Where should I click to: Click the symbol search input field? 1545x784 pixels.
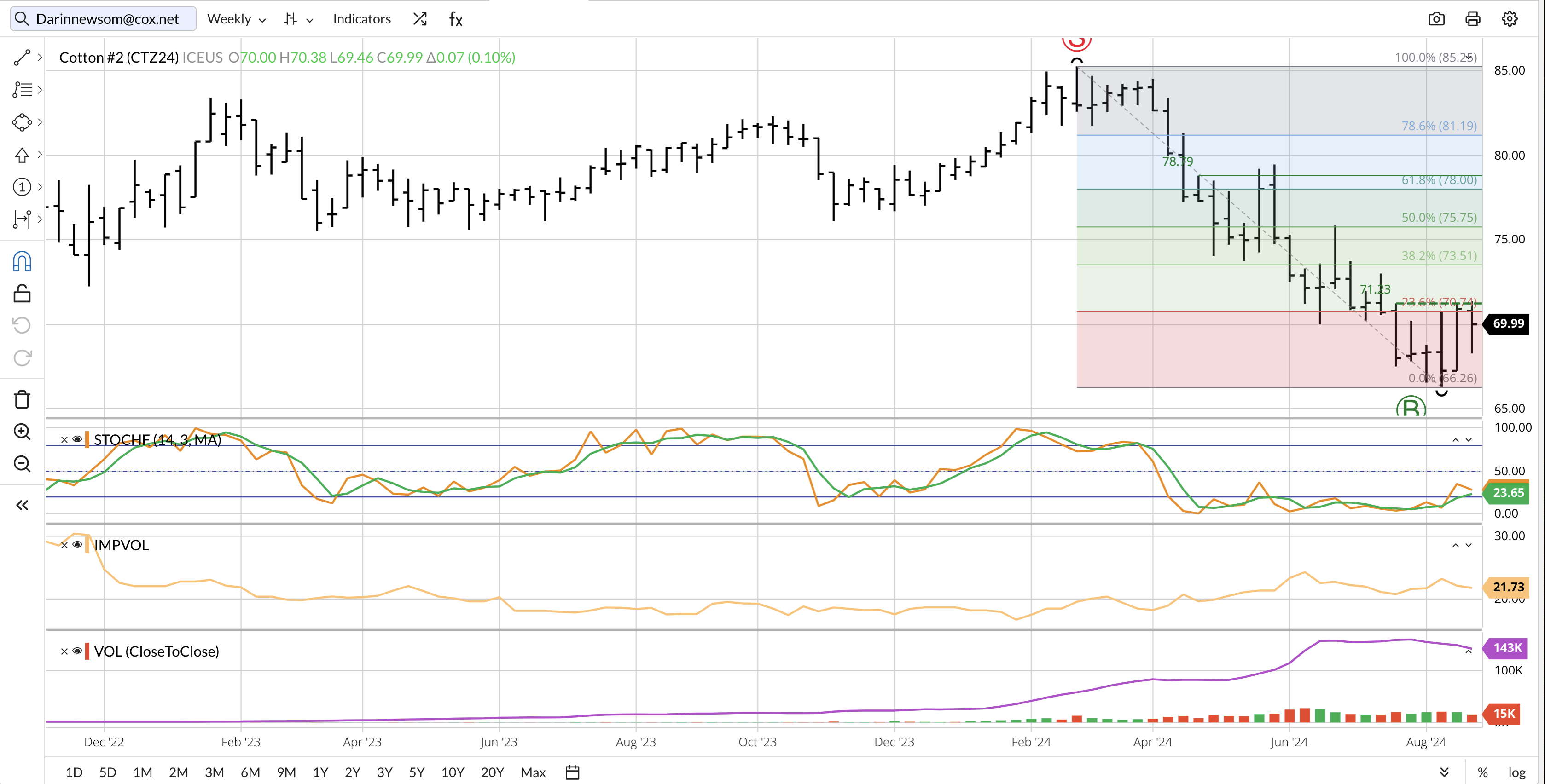tap(108, 19)
